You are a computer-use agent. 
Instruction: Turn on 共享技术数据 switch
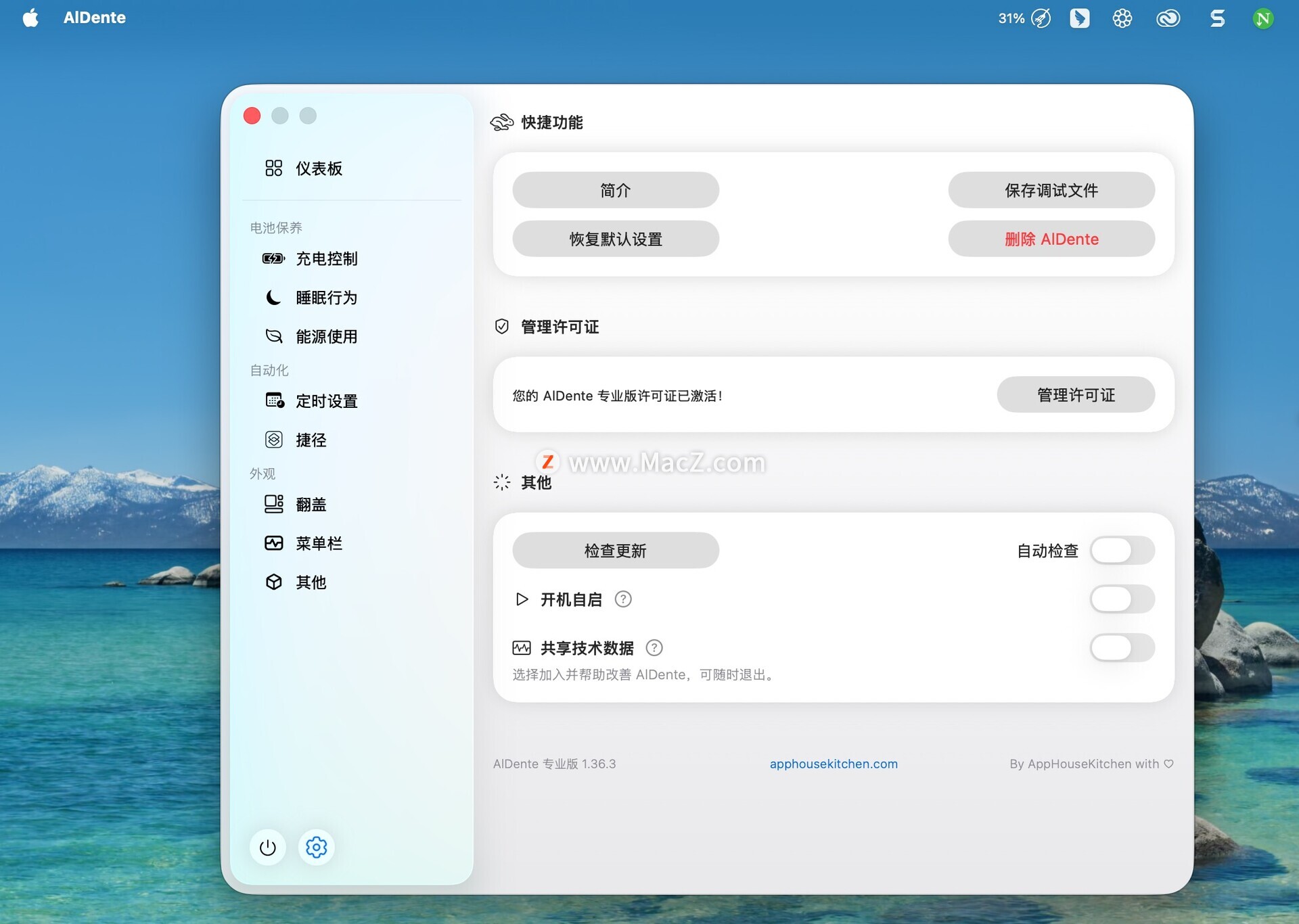coord(1122,648)
